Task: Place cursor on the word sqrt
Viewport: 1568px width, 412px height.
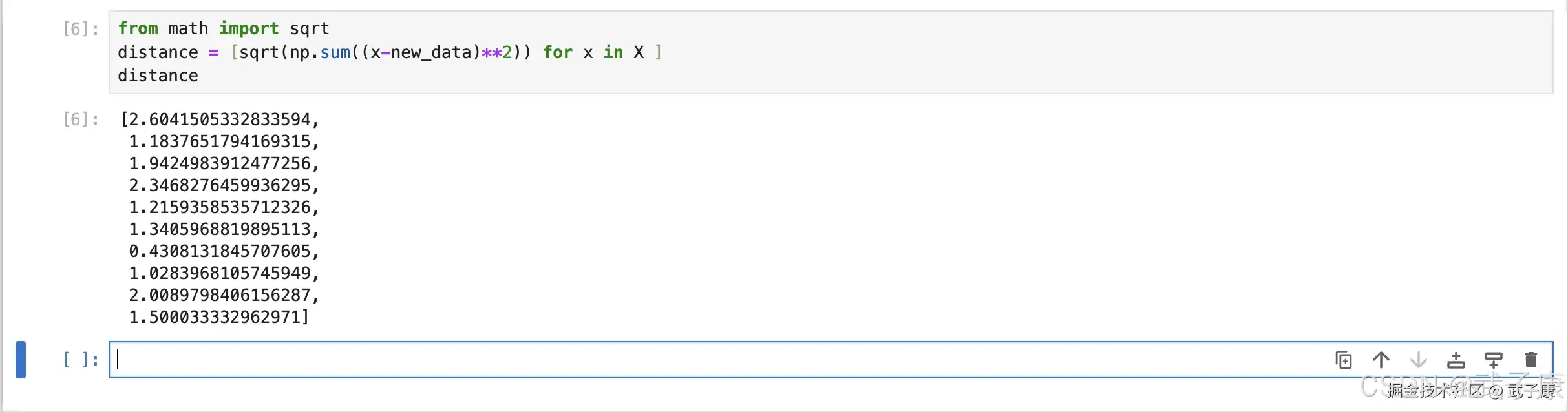Action: (x=309, y=28)
